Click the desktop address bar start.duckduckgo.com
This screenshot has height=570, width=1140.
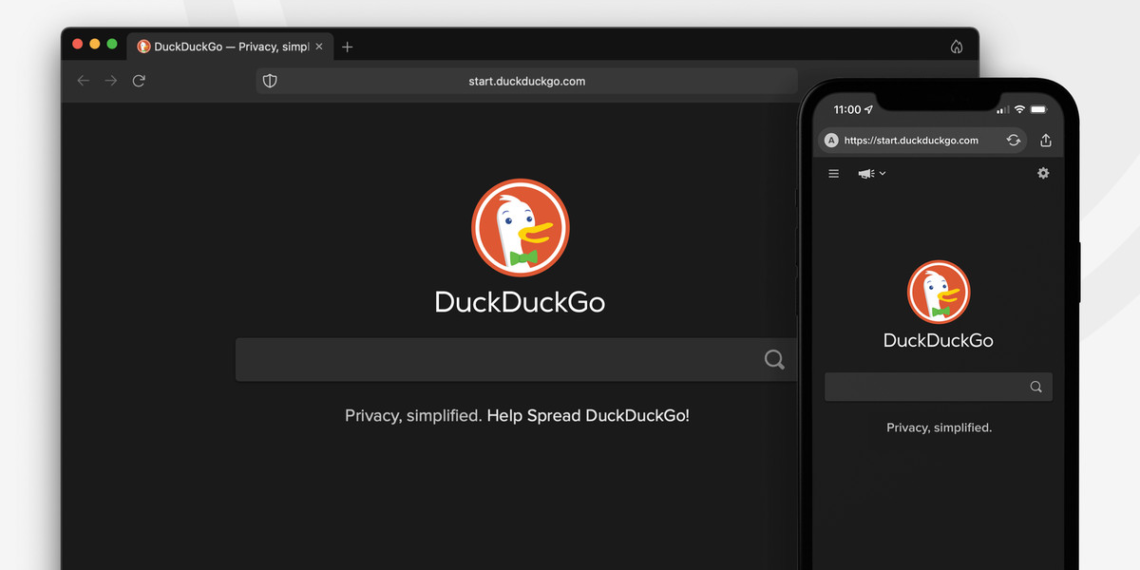(x=527, y=81)
